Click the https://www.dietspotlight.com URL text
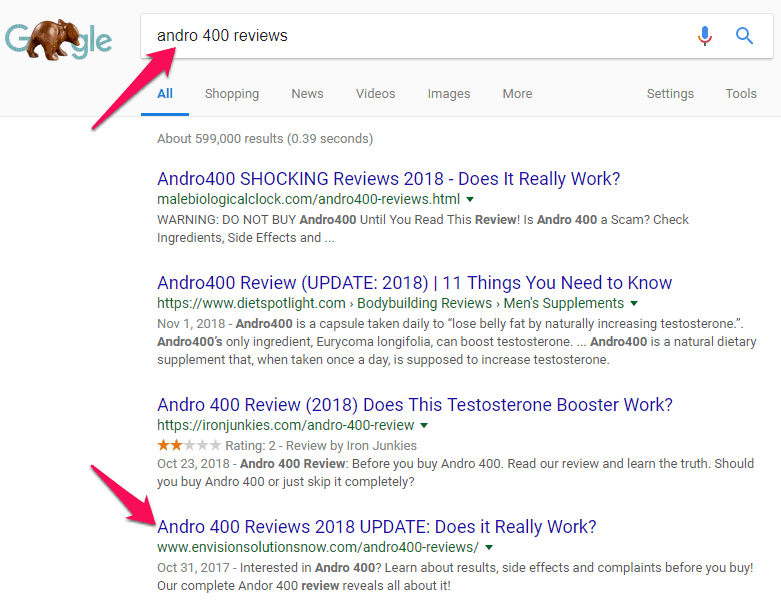Image resolution: width=781 pixels, height=609 pixels. 251,303
